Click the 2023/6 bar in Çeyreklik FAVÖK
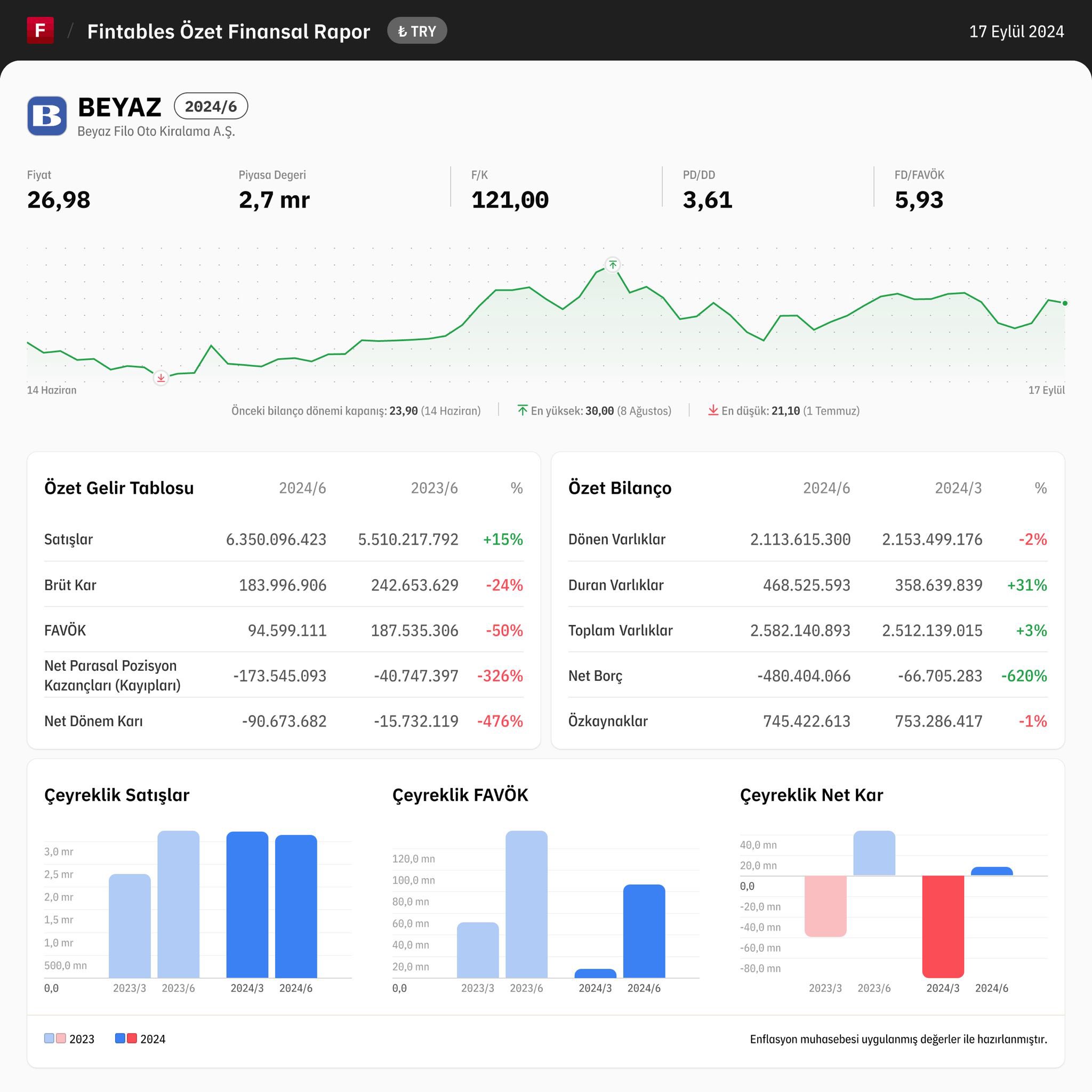Screen dimensions: 1092x1092 click(x=526, y=904)
